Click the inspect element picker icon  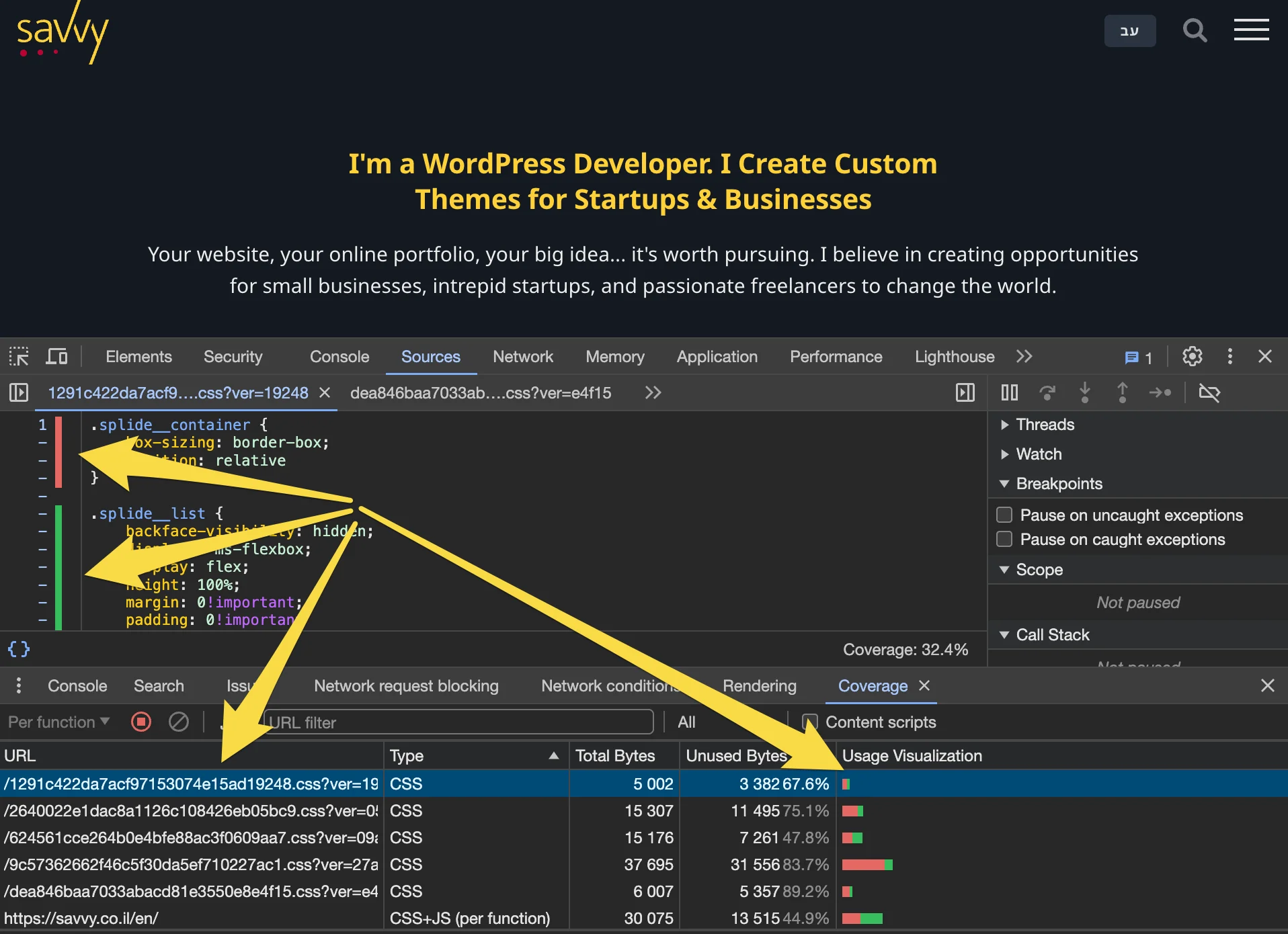(19, 356)
